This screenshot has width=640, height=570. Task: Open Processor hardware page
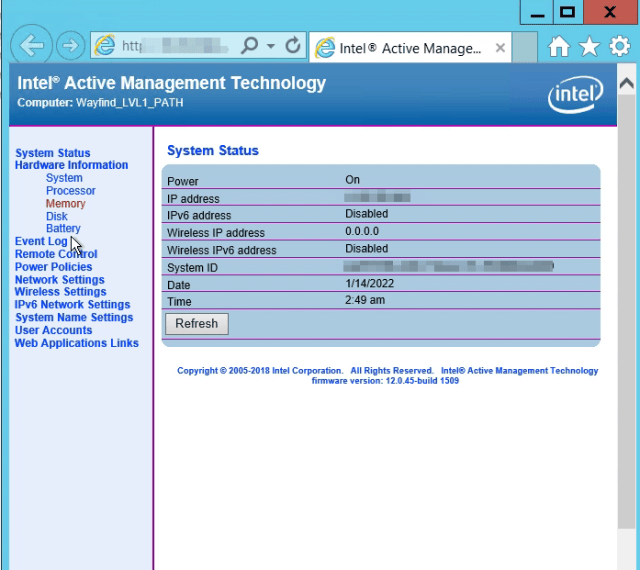tap(71, 191)
